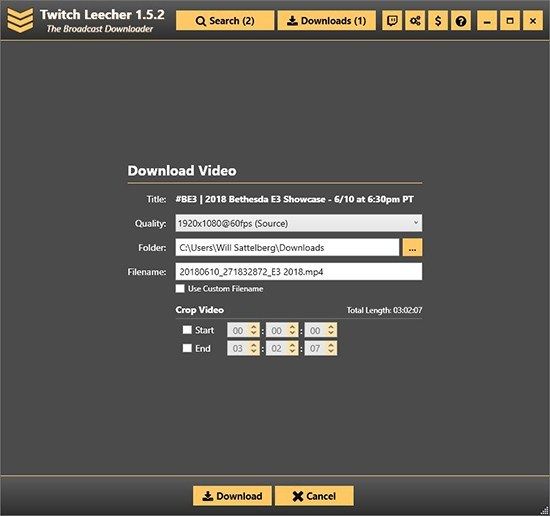Cancel the video download dialog
The height and width of the screenshot is (516, 550).
coord(314,496)
